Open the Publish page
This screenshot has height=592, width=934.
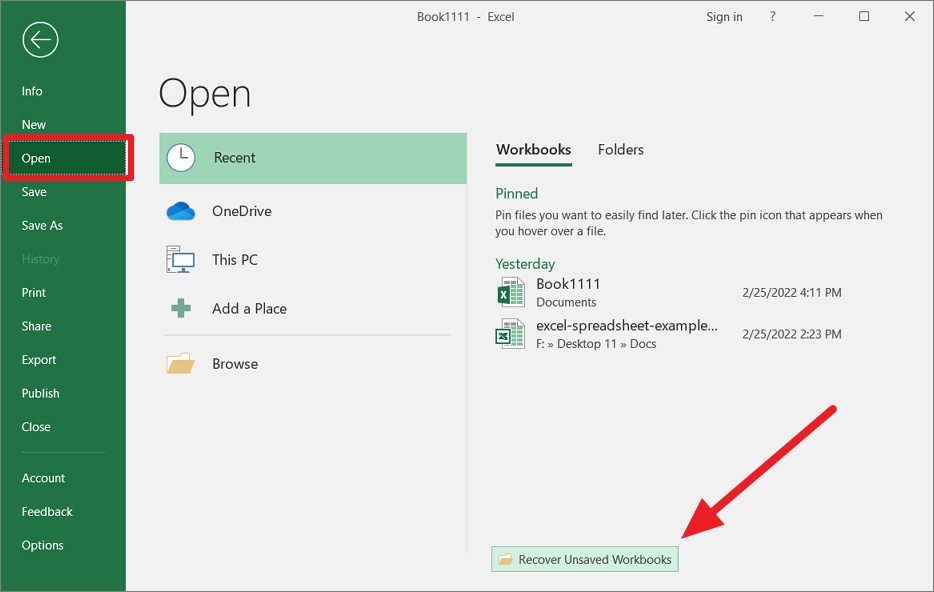41,393
